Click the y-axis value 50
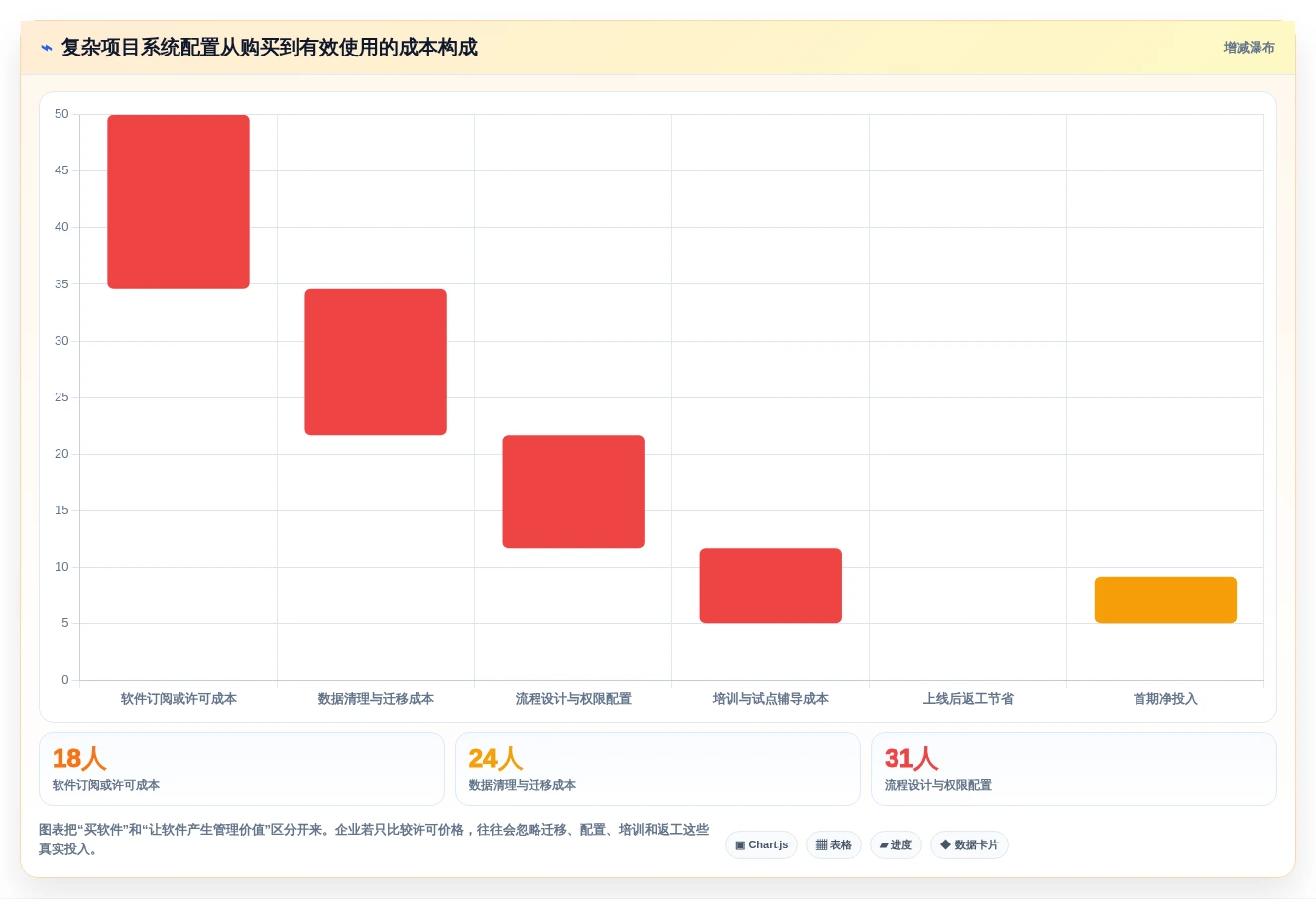Screen dimensions: 1316x899 pyautogui.click(x=61, y=114)
